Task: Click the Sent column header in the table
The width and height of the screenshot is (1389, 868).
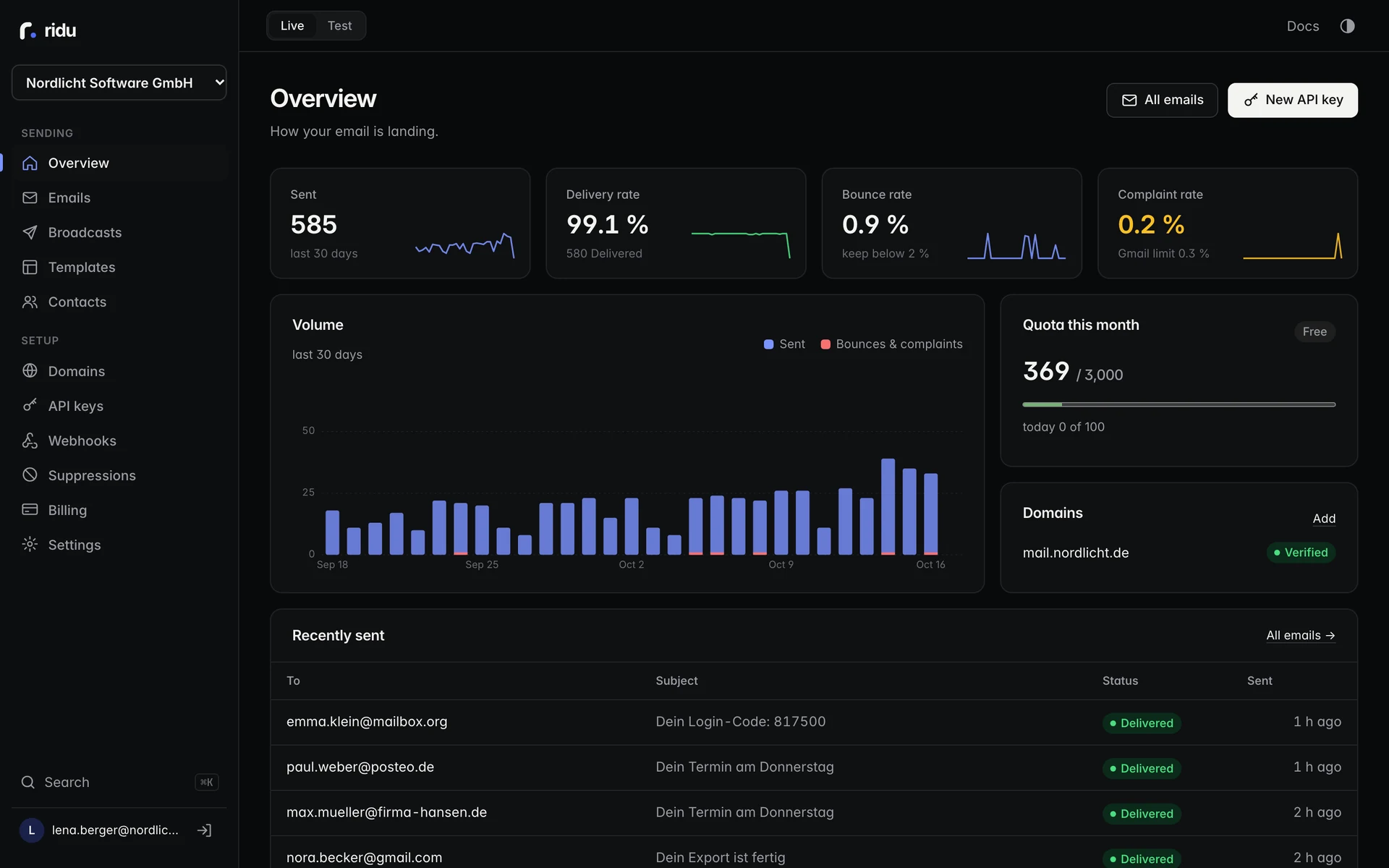Action: [1260, 681]
